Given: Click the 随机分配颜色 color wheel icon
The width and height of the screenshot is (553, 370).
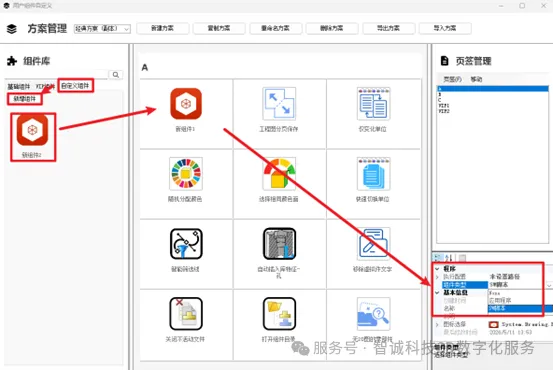Looking at the screenshot, I should pos(186,174).
